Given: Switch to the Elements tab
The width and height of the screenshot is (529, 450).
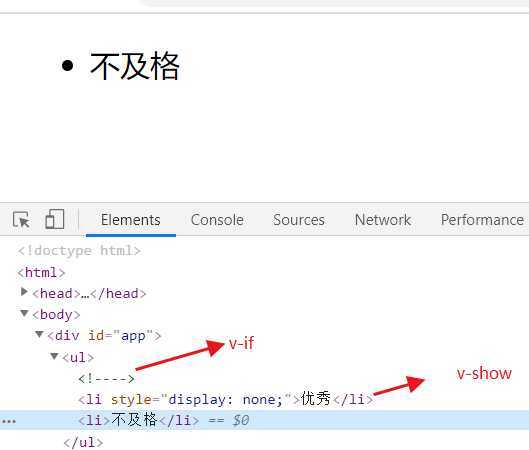Looking at the screenshot, I should click(x=131, y=220).
